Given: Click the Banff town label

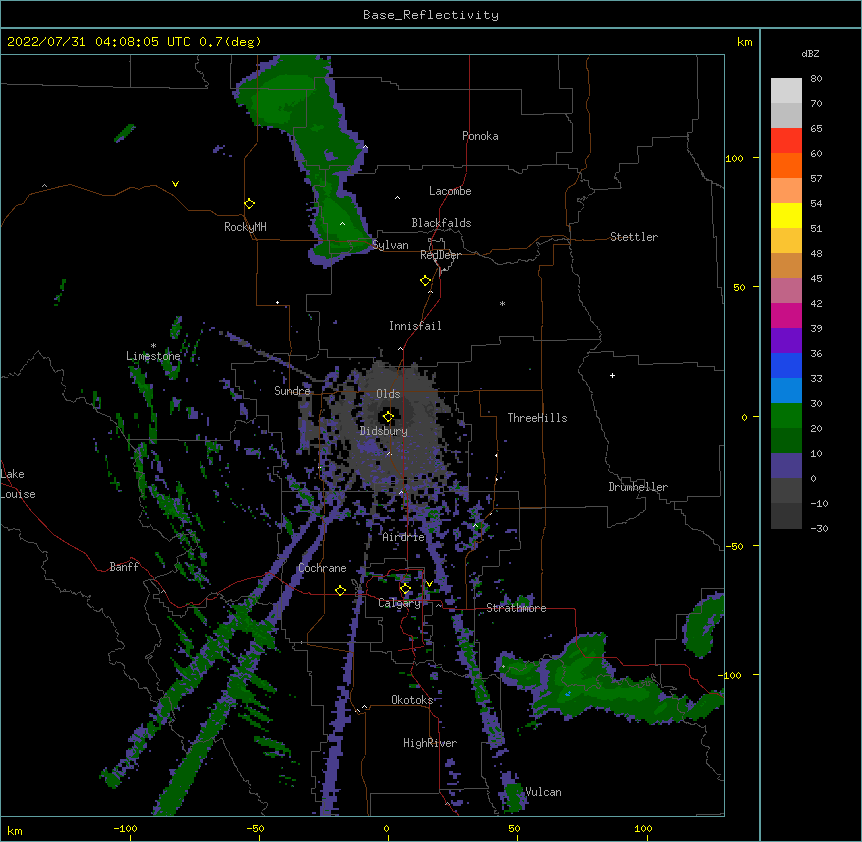Looking at the screenshot, I should coord(124,567).
